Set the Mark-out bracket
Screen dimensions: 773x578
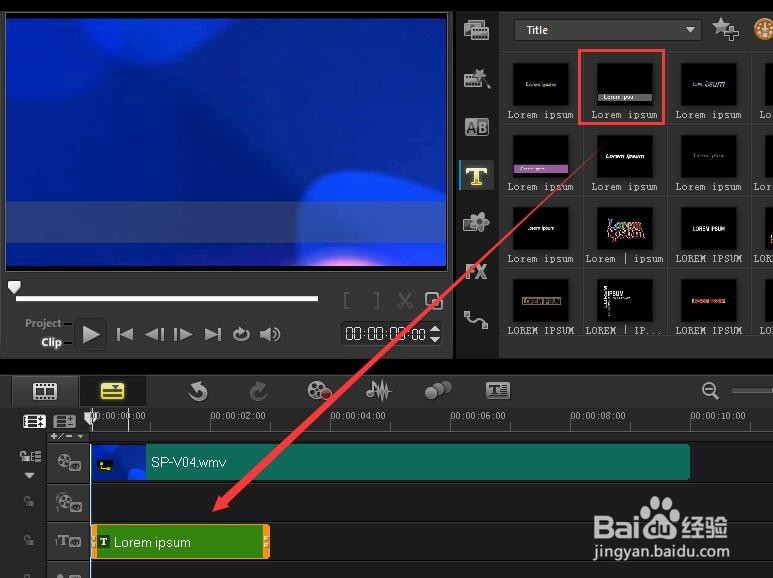376,300
